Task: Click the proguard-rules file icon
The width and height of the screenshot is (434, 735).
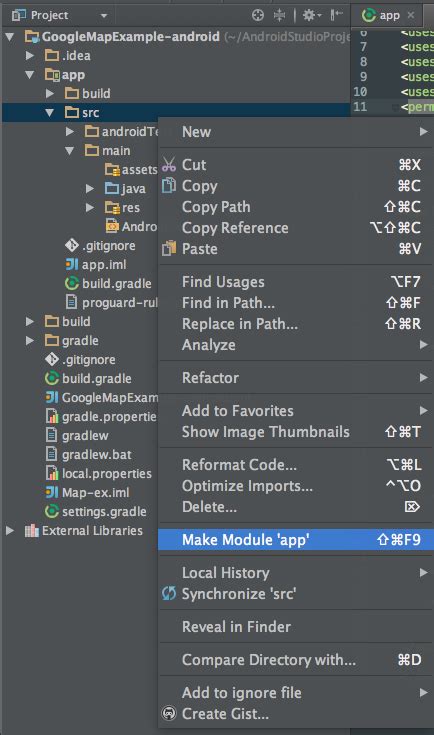Action: click(71, 302)
